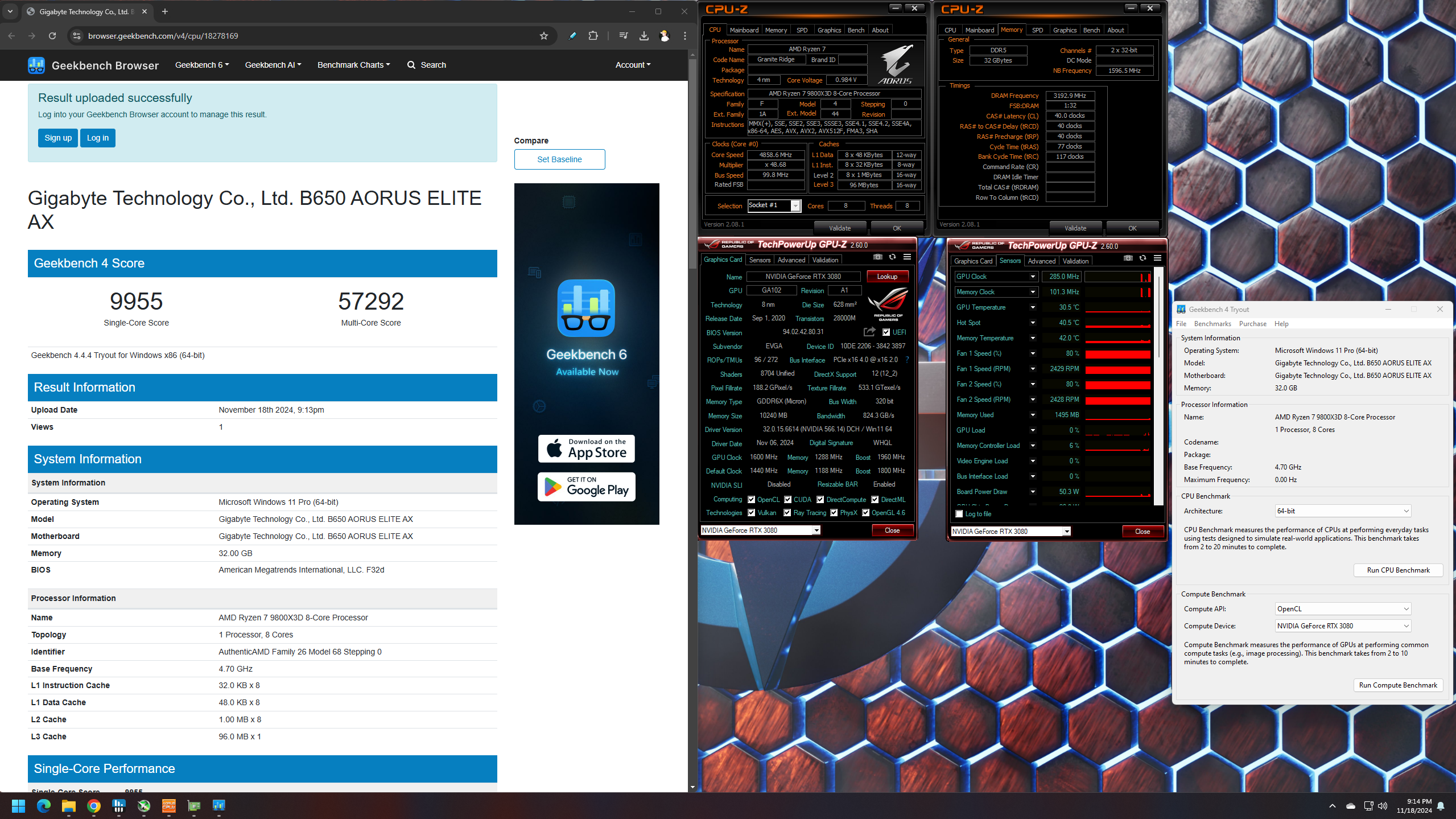
Task: Click the Log in button
Action: [98, 138]
